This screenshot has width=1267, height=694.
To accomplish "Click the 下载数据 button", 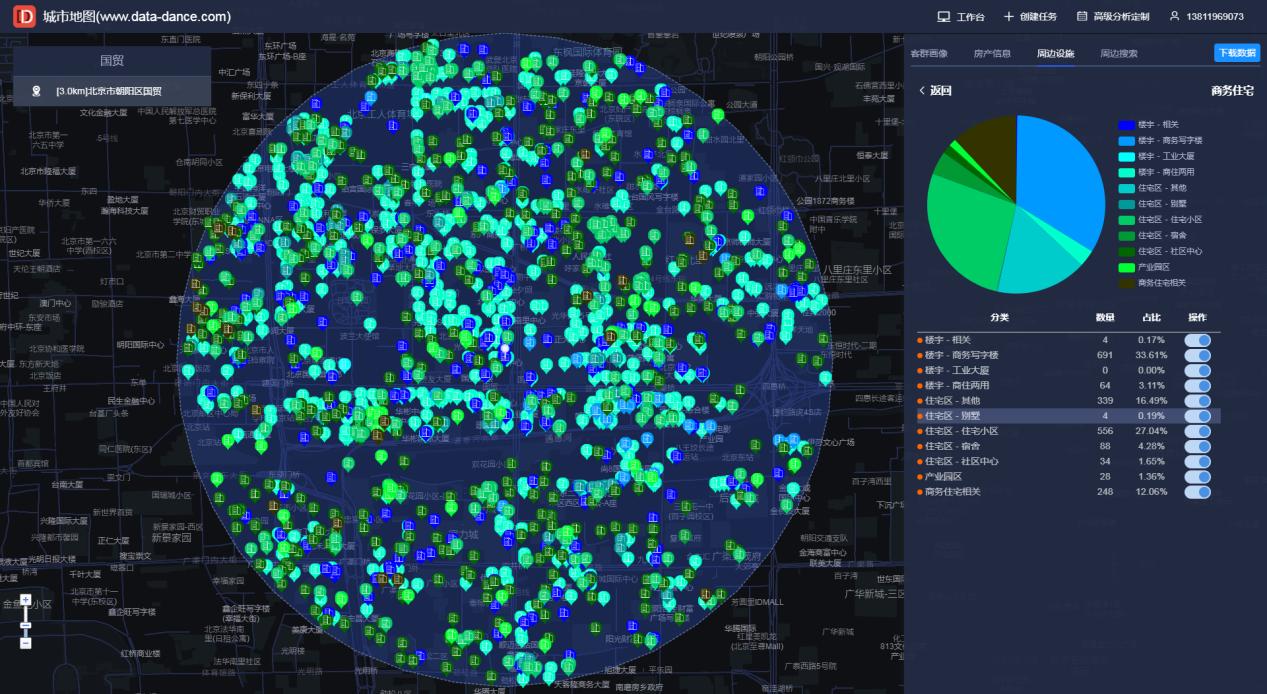I will (1236, 53).
